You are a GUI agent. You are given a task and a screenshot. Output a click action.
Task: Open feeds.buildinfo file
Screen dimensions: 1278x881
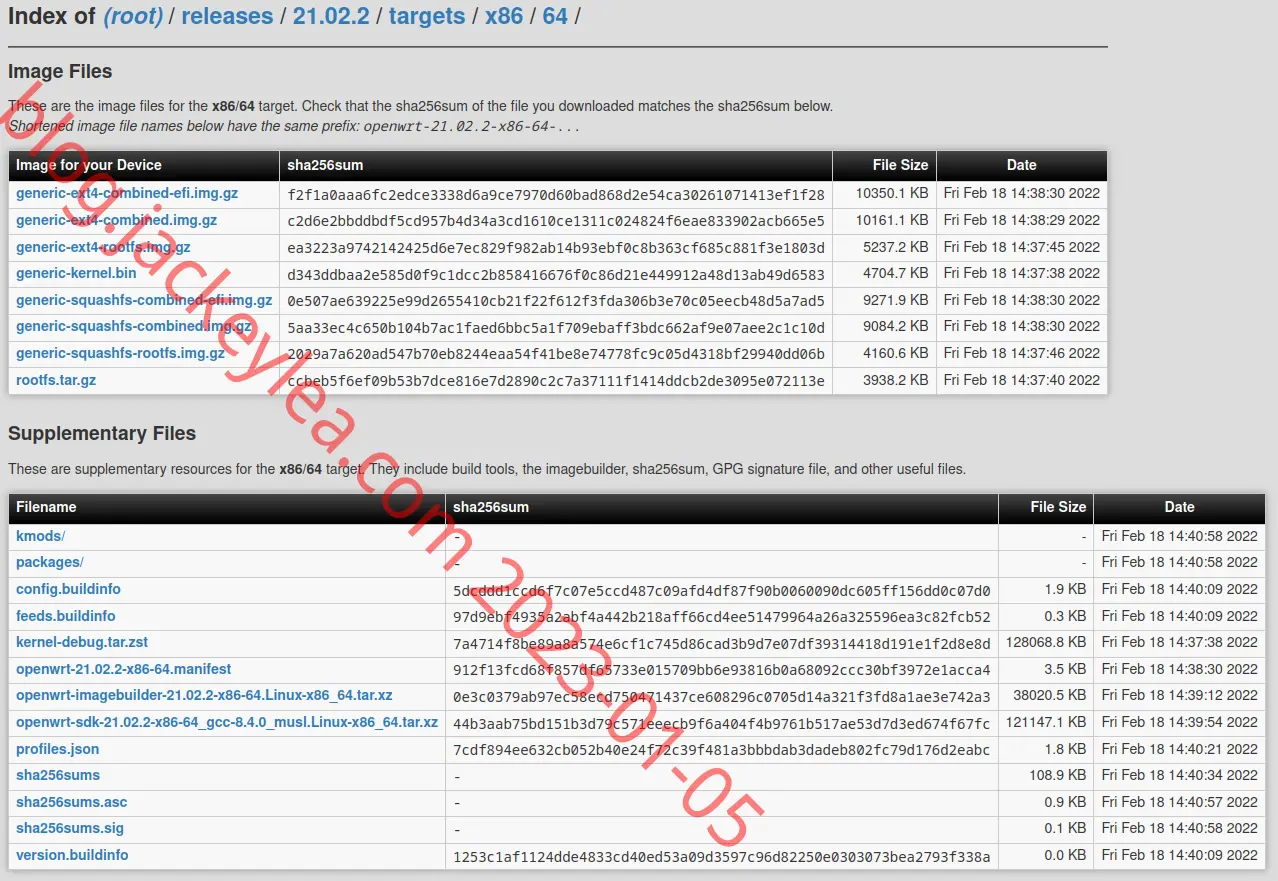[x=66, y=616]
